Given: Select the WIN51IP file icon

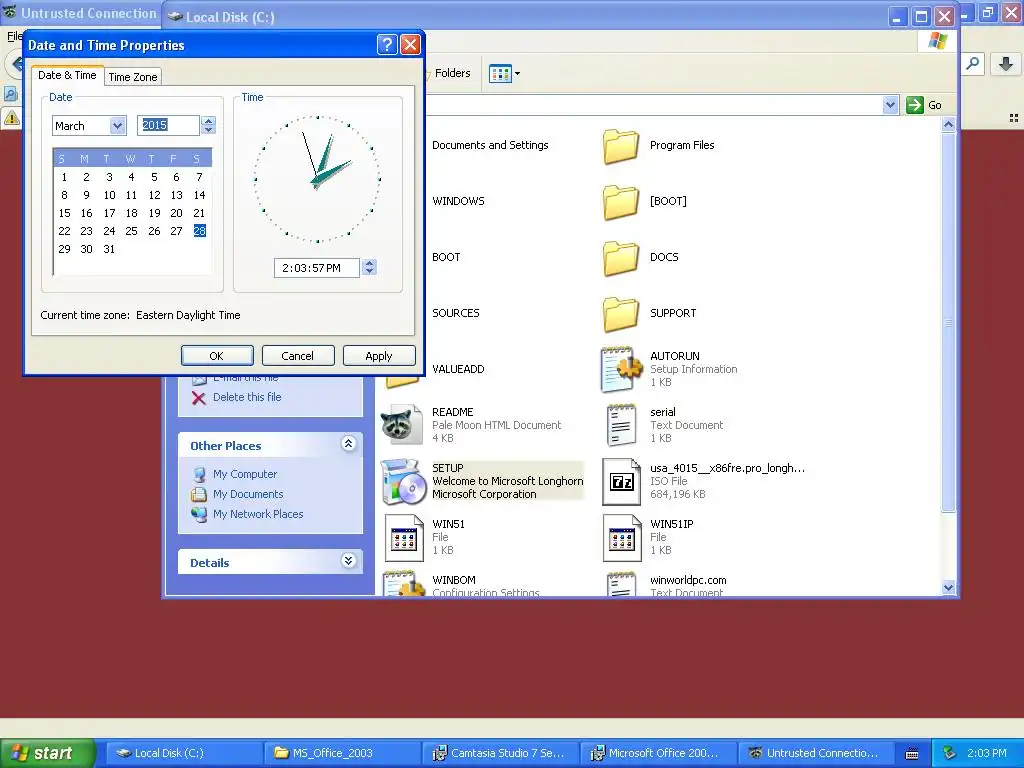Looking at the screenshot, I should tap(622, 537).
